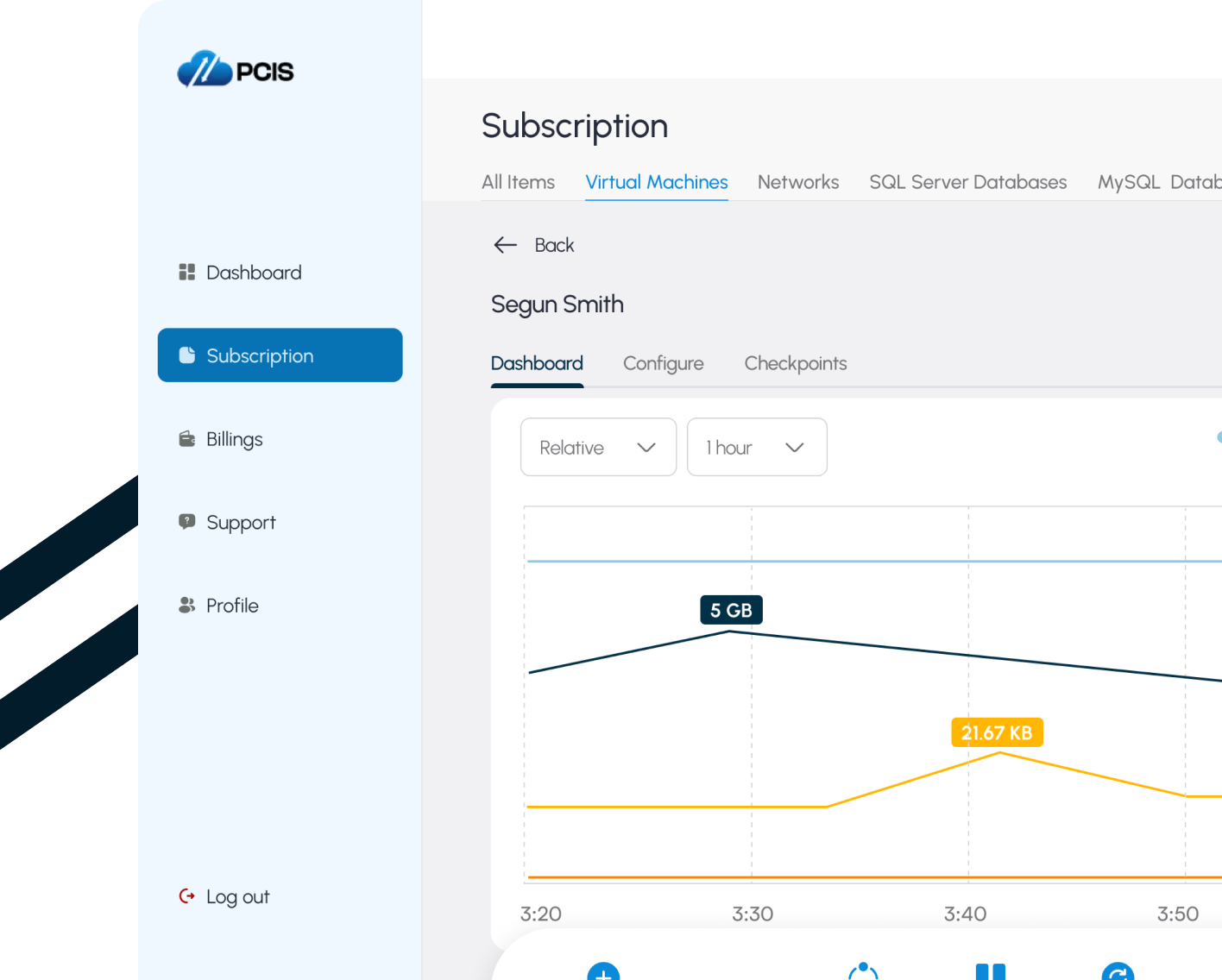Click the 21.67 KB chart tooltip
The width and height of the screenshot is (1222, 980).
(x=997, y=732)
